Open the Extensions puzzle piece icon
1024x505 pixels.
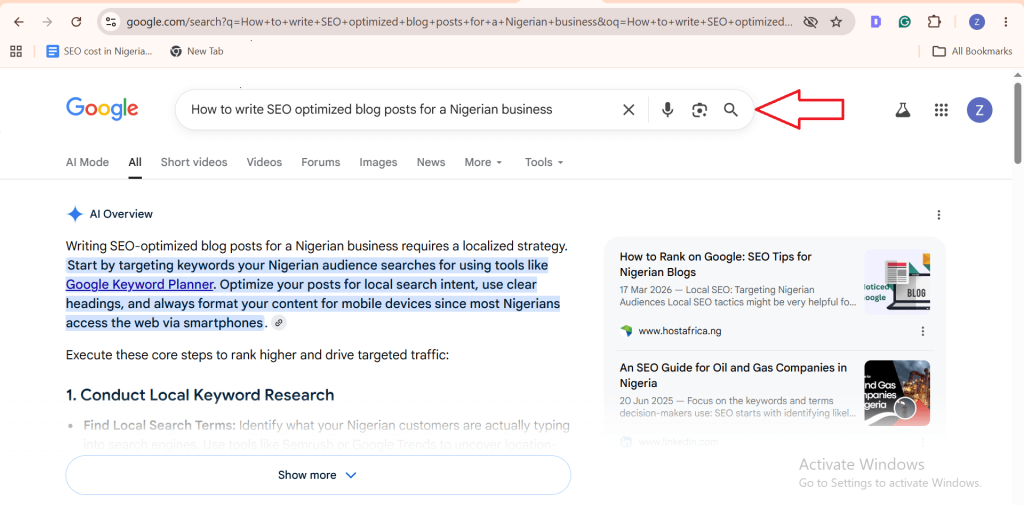[x=934, y=22]
